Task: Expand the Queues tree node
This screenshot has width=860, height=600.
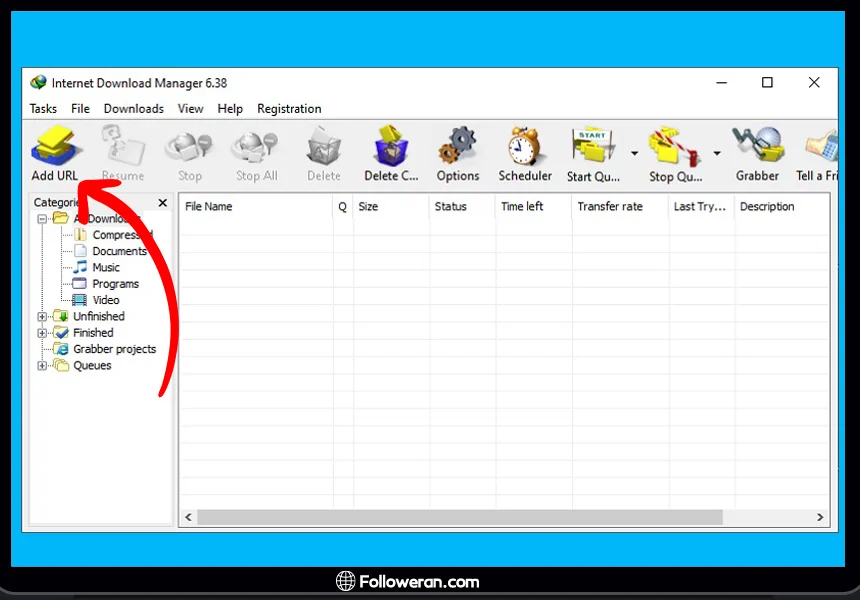Action: point(42,366)
